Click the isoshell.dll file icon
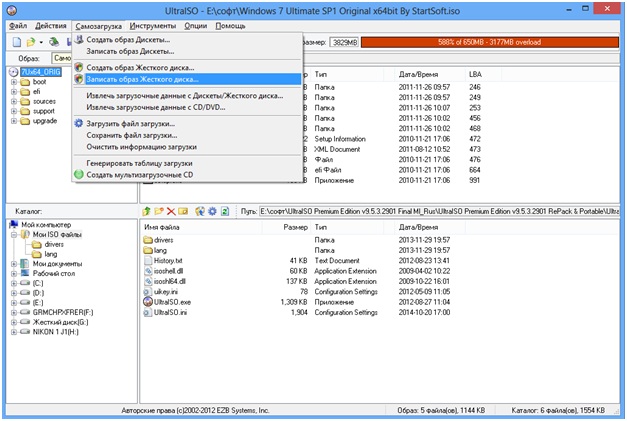Viewport: 627px width, 421px height. point(148,271)
